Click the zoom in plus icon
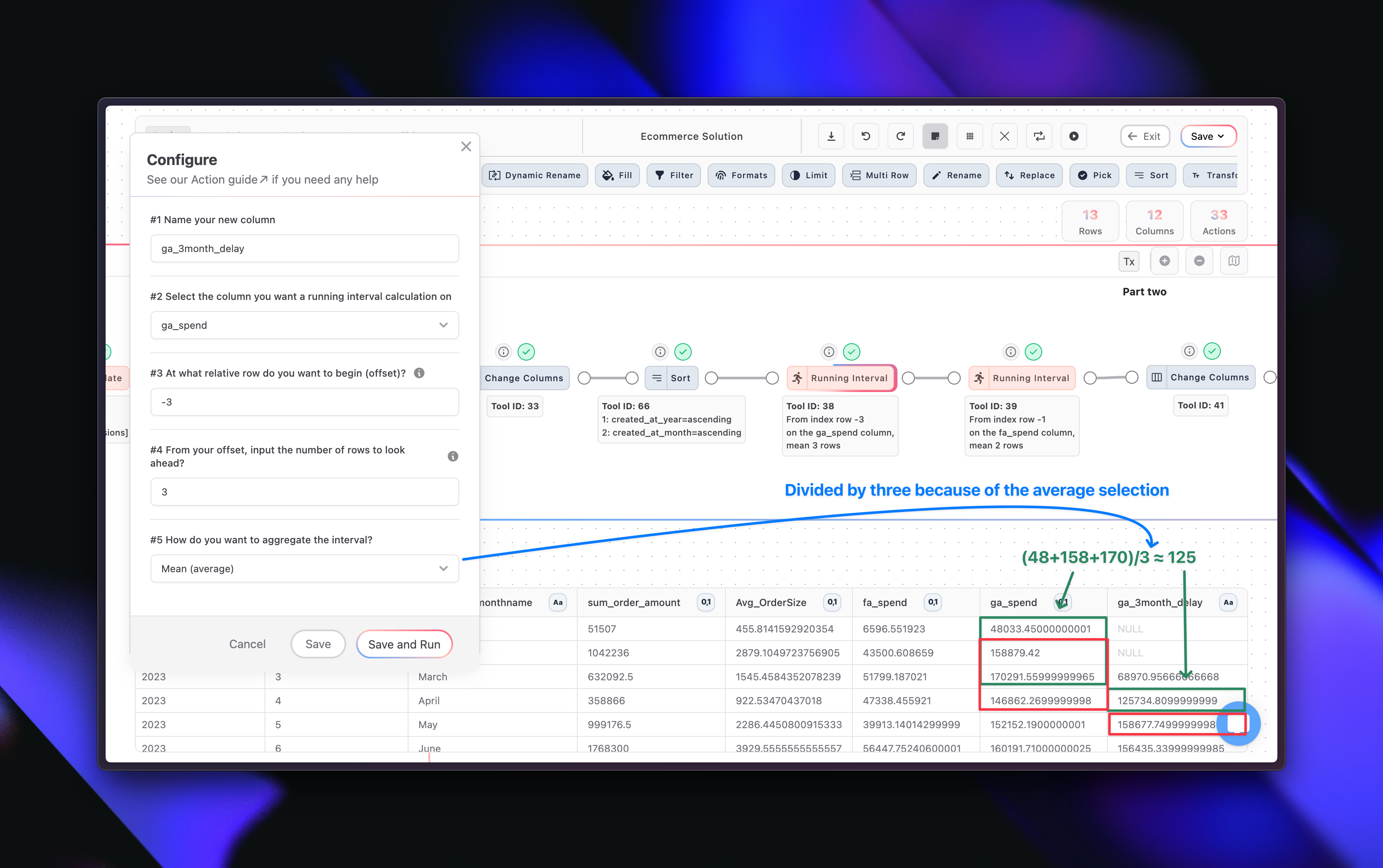 [1164, 261]
